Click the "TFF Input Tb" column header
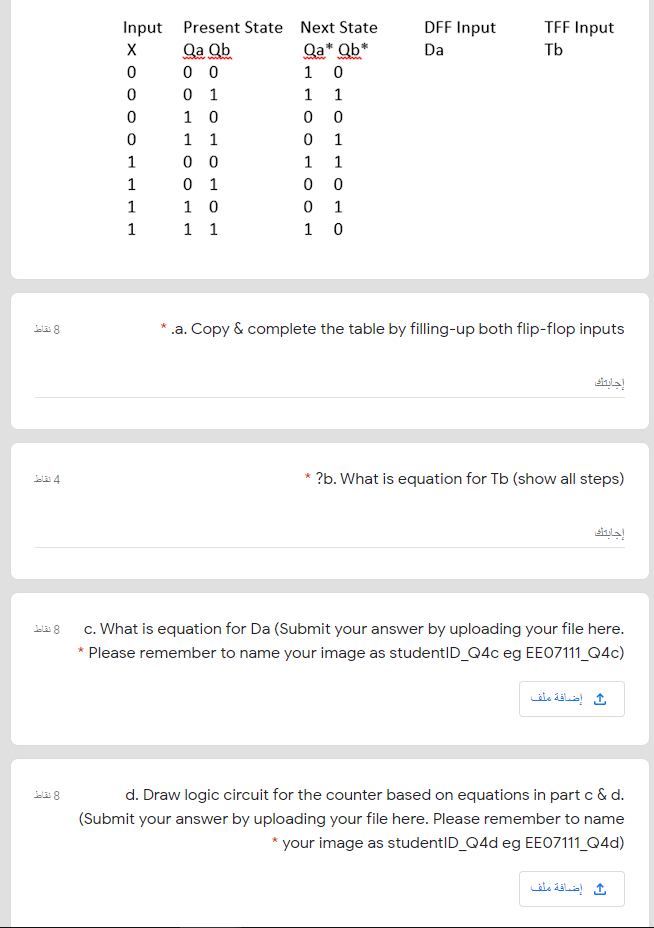This screenshot has height=928, width=654. (x=579, y=37)
